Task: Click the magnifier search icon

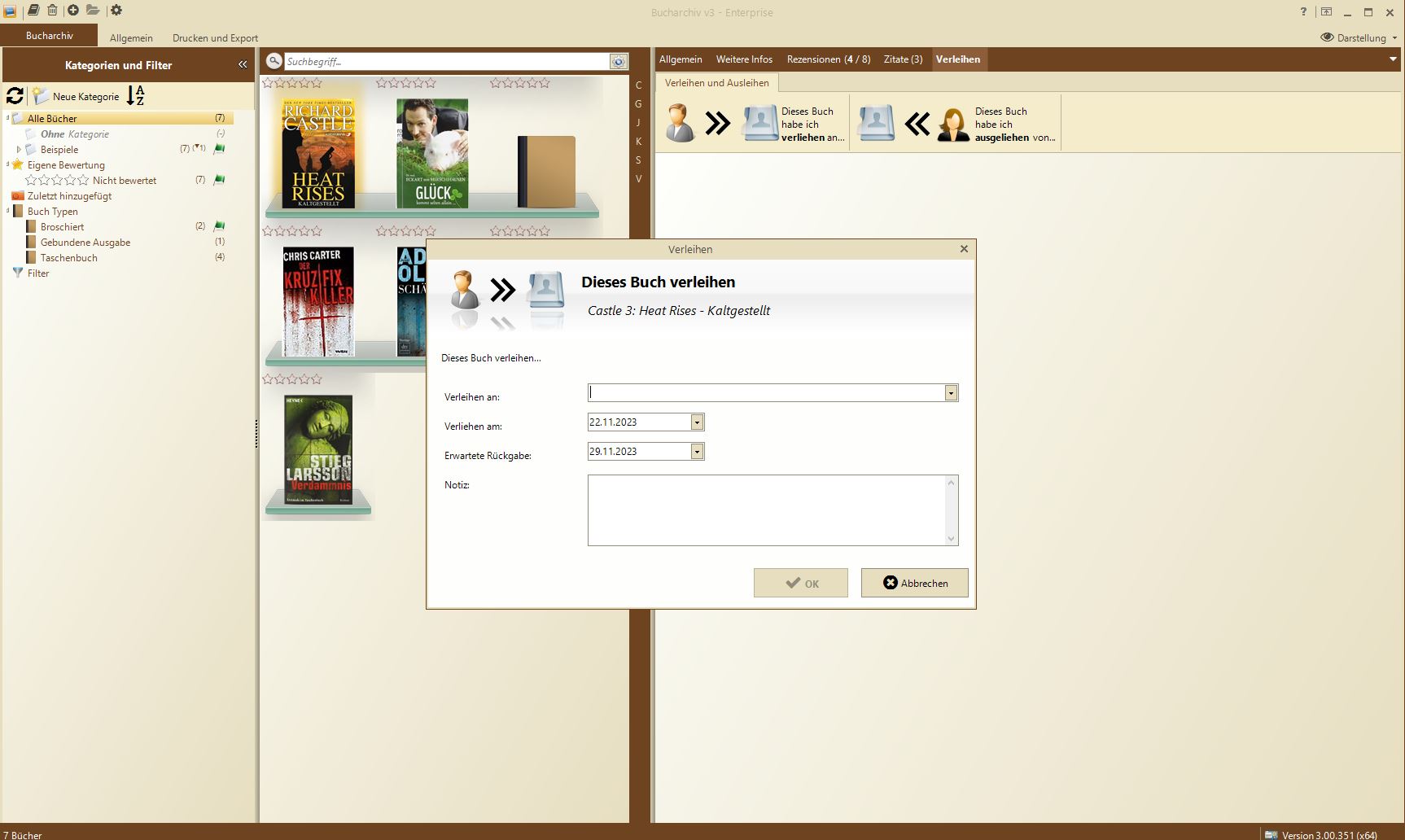Action: pyautogui.click(x=274, y=61)
